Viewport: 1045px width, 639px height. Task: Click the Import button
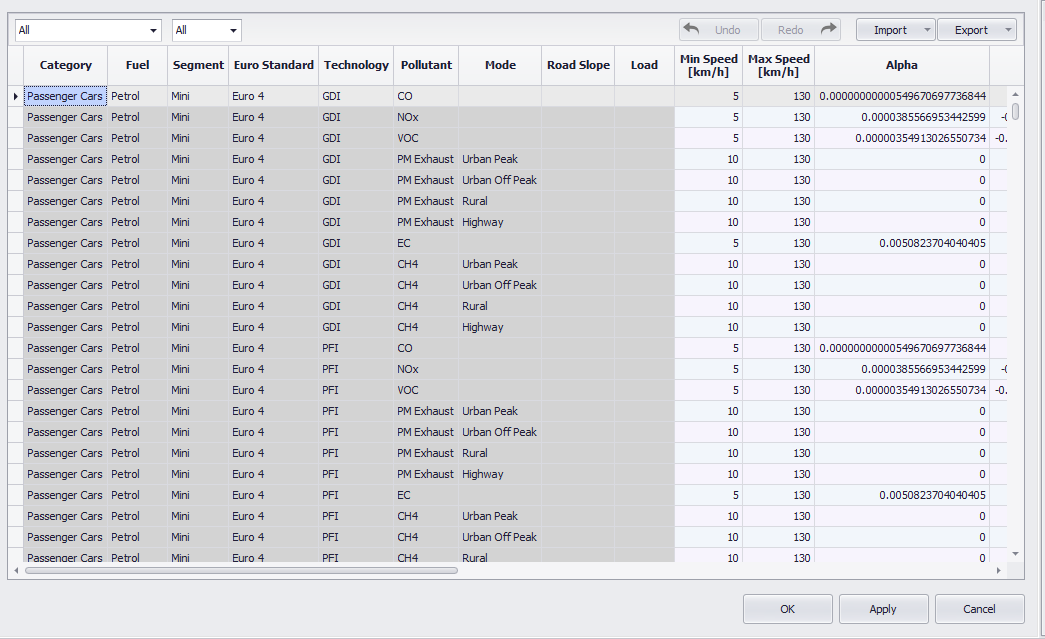889,29
